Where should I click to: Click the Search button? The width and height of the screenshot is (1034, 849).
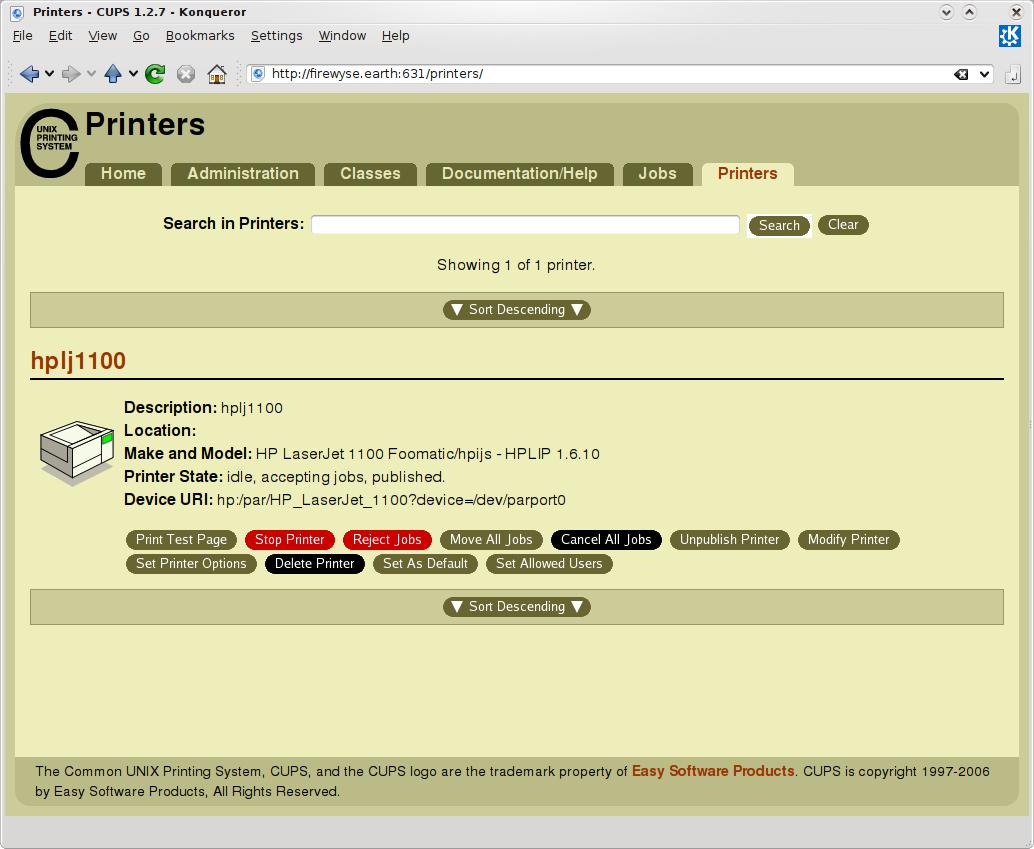click(779, 226)
